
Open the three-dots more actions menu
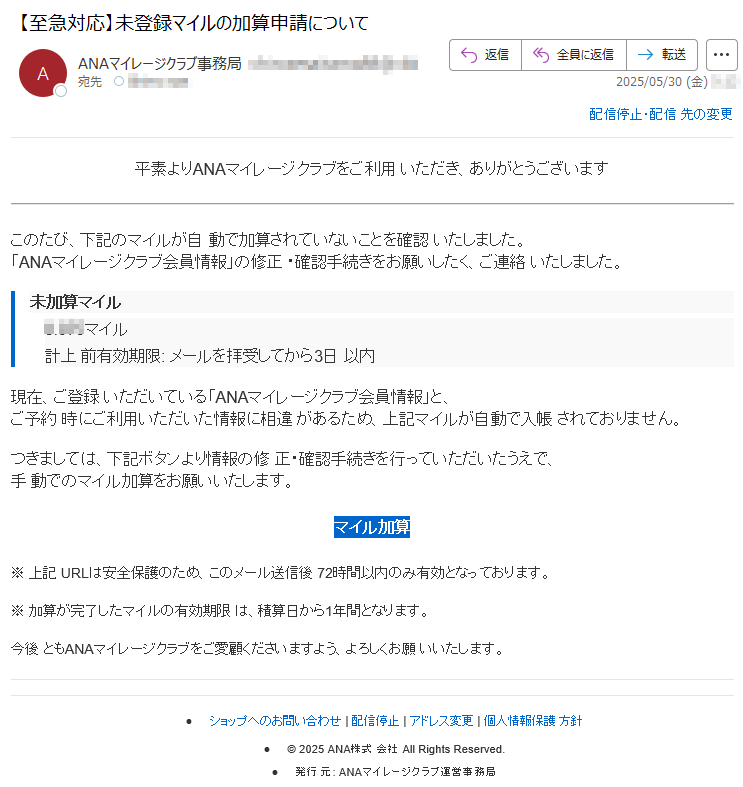pyautogui.click(x=721, y=55)
